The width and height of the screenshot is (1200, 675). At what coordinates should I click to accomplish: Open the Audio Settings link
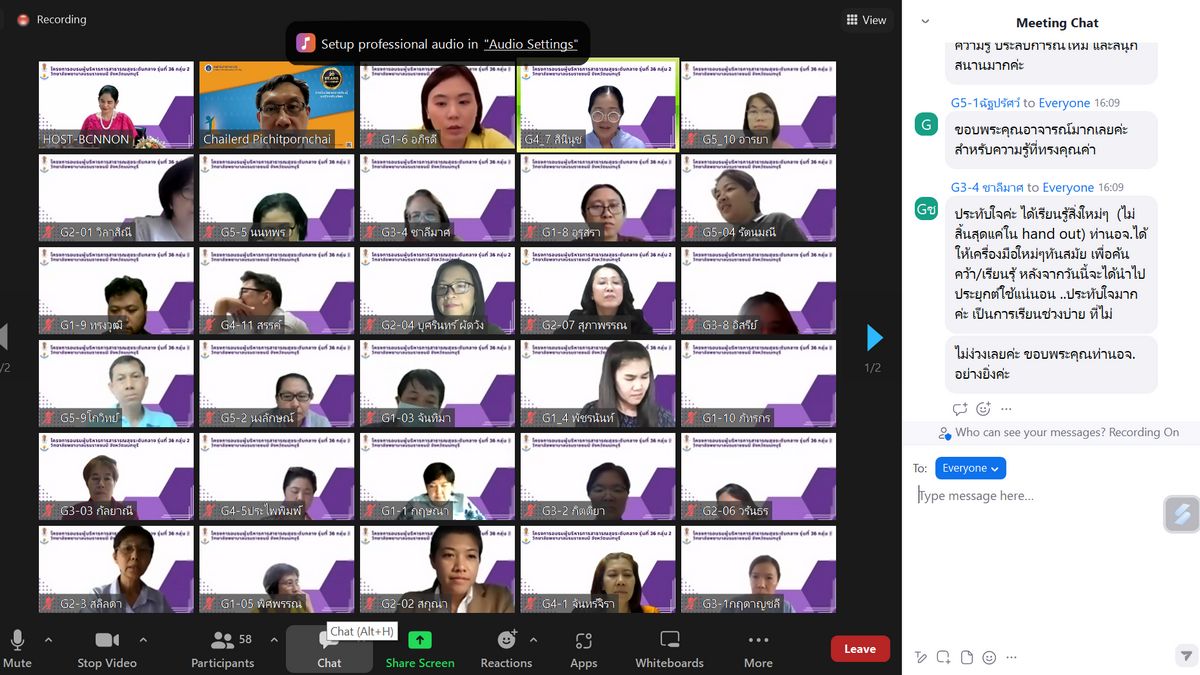(530, 44)
